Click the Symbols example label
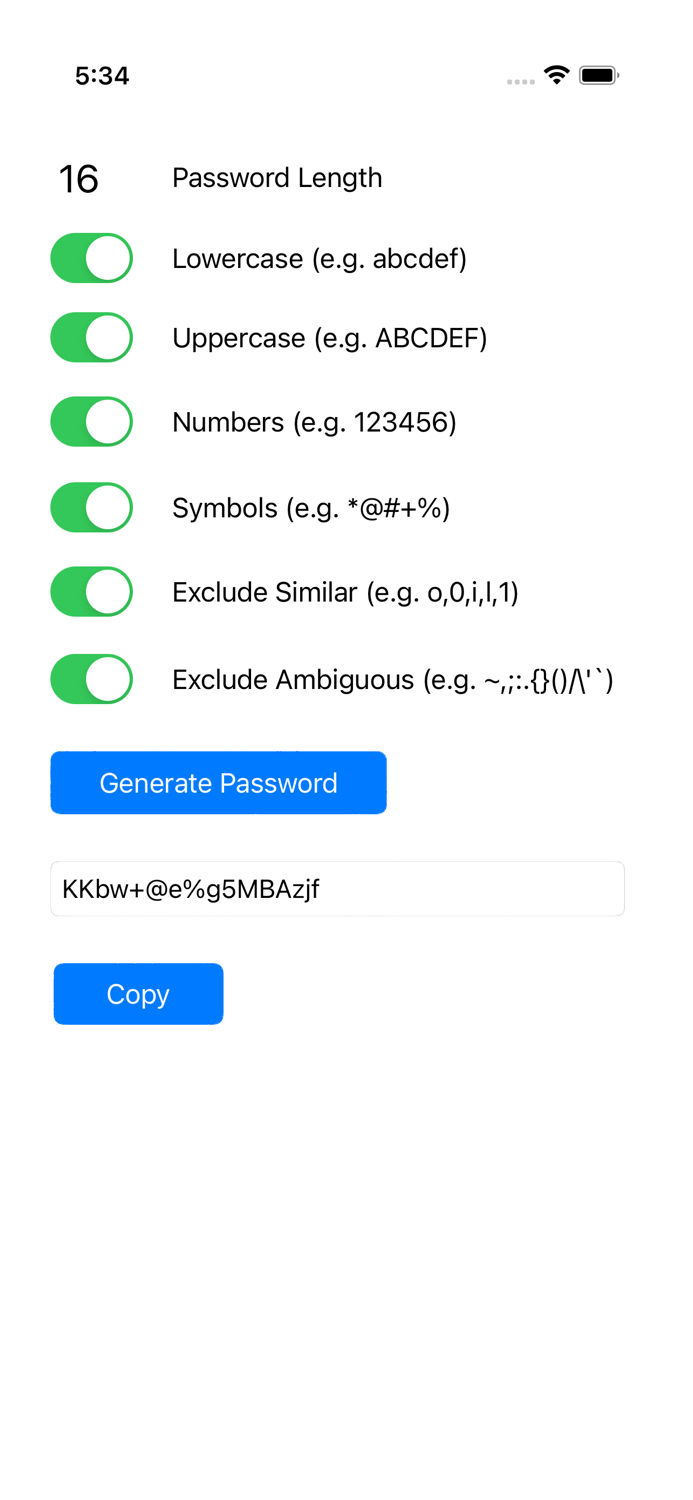Screen dimensions: 693x1500 312,507
